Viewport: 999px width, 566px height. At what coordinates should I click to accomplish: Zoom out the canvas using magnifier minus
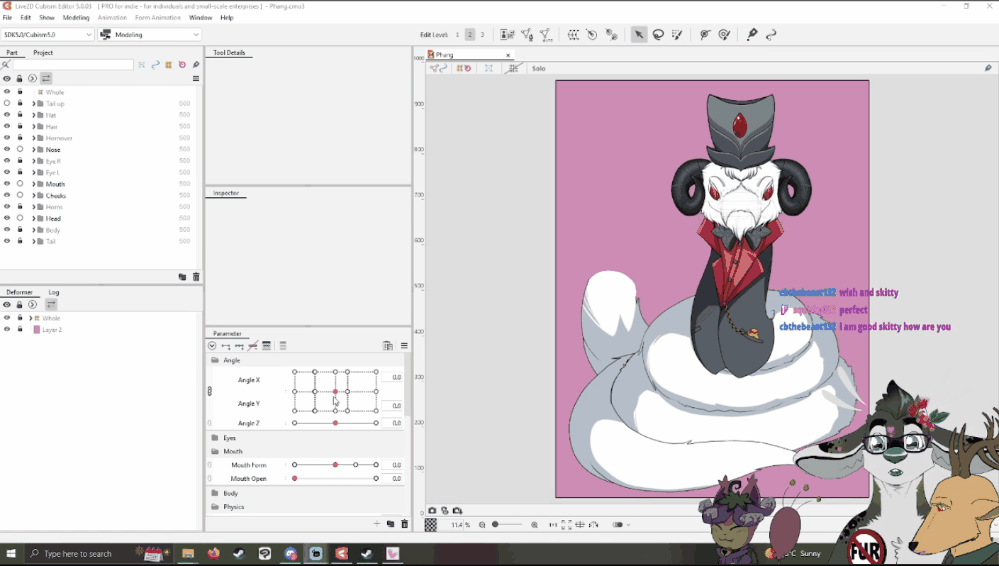[x=482, y=525]
